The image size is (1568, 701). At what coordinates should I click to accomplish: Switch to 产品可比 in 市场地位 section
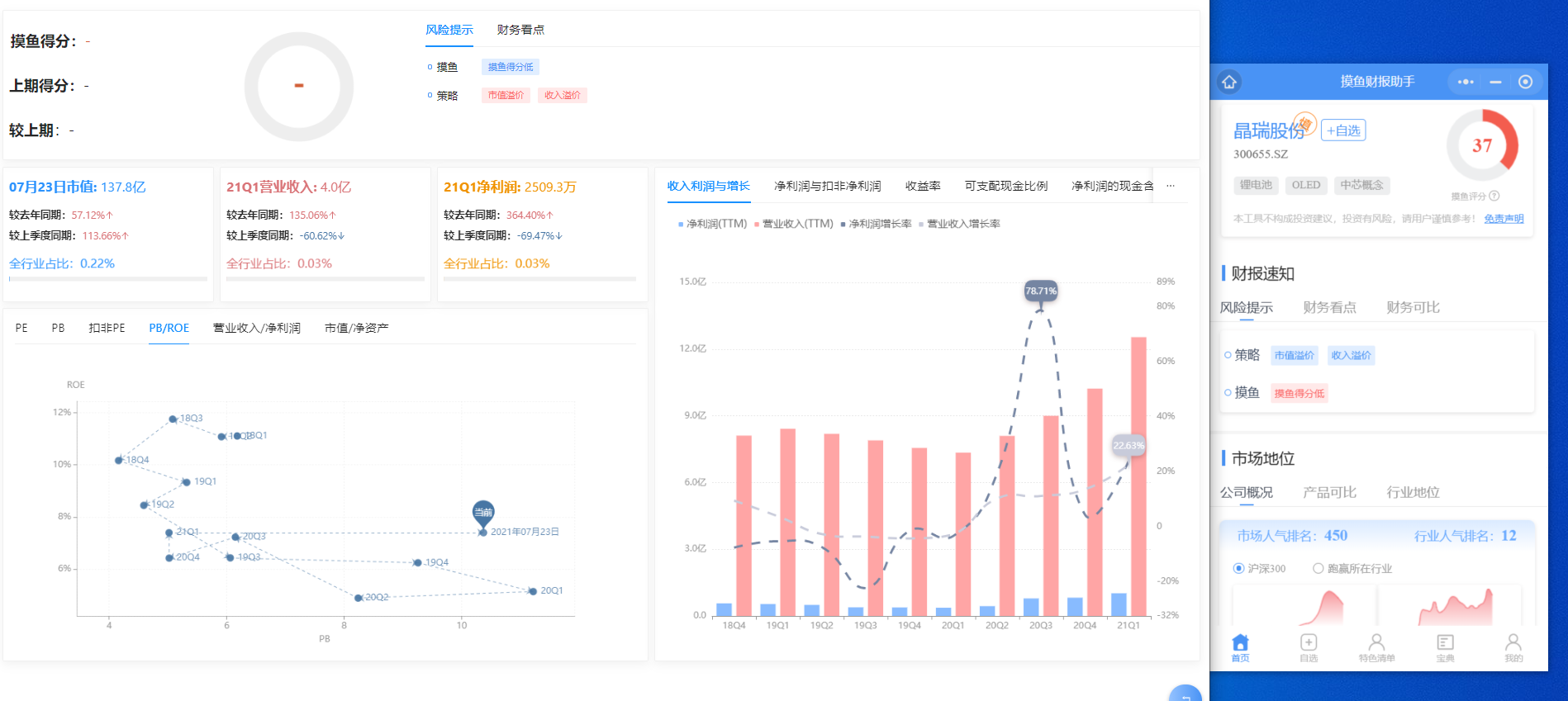click(1329, 492)
